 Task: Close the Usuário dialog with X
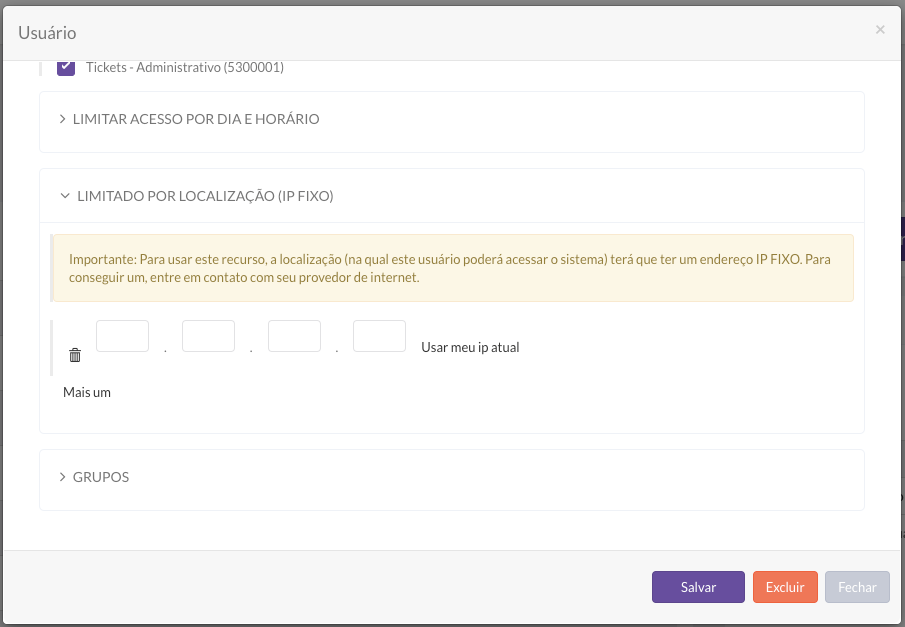880,29
